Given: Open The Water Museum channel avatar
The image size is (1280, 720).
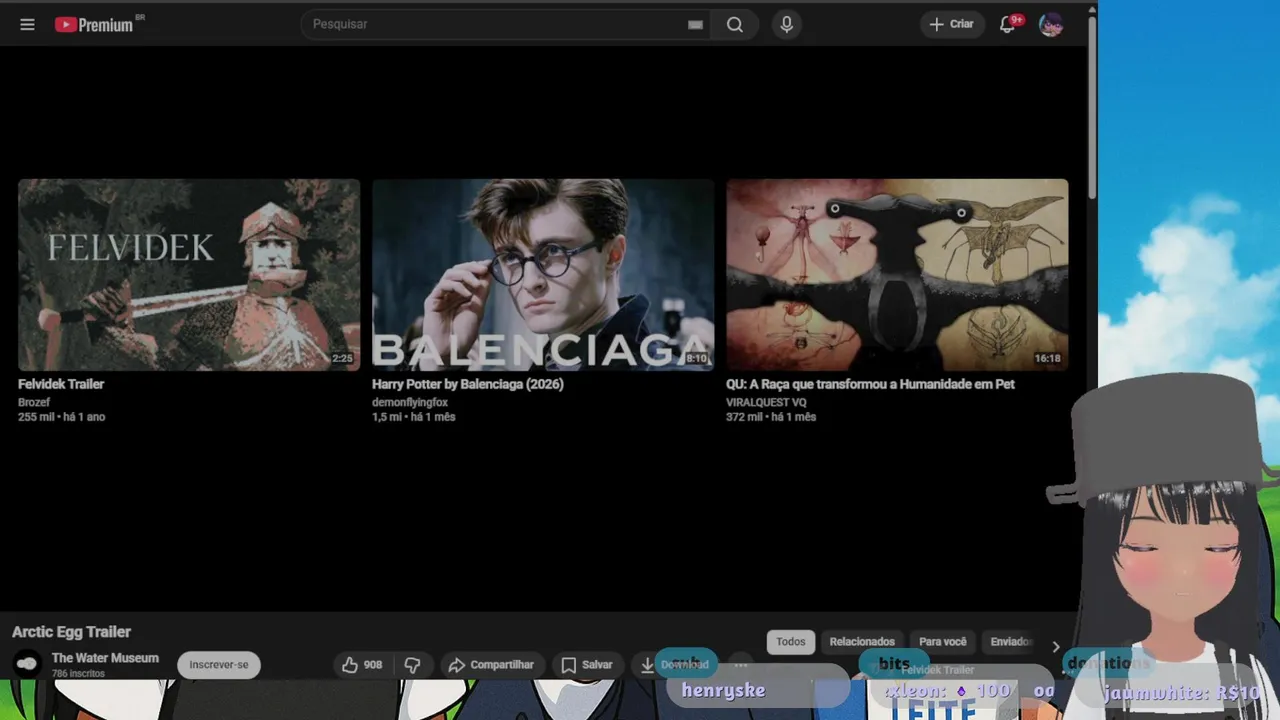Looking at the screenshot, I should coord(27,664).
